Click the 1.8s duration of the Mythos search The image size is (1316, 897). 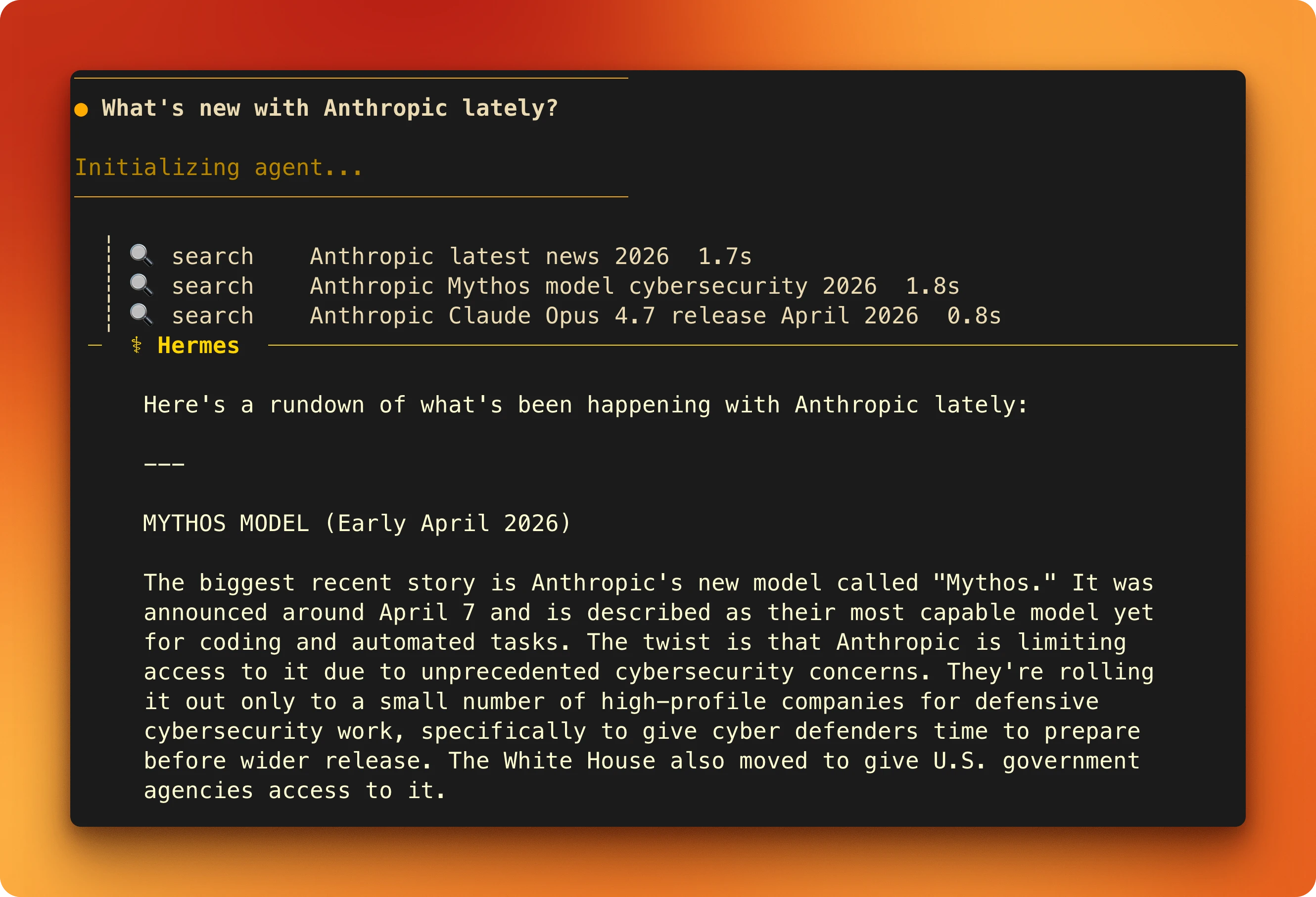click(932, 286)
